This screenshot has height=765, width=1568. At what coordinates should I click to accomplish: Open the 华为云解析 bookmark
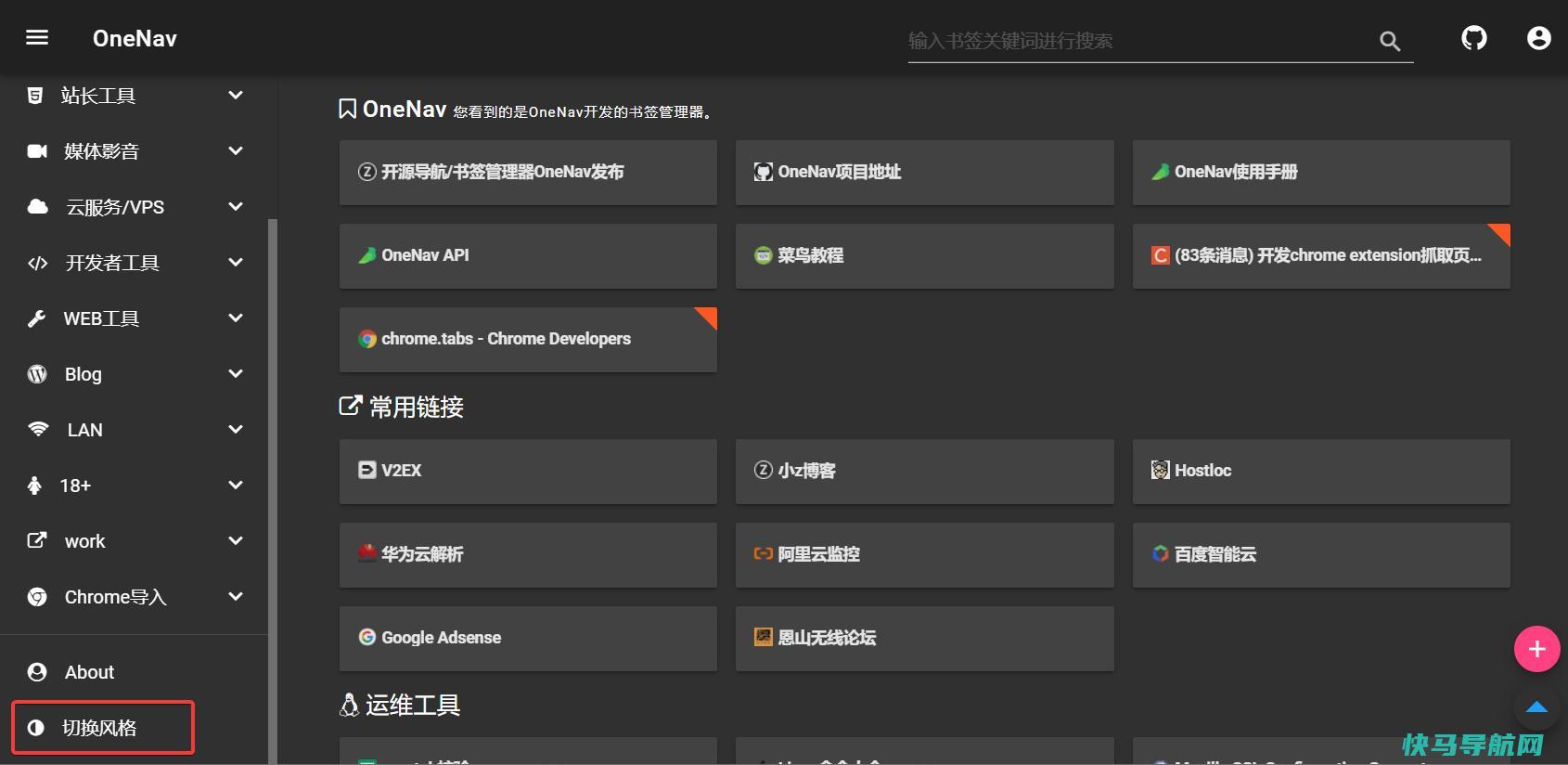coord(528,555)
